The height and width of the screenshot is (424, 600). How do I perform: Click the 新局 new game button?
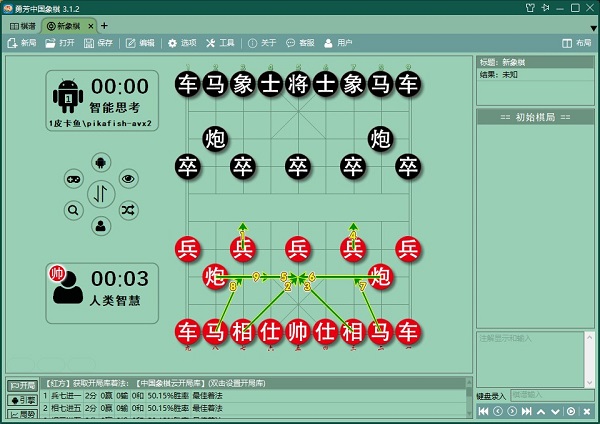[22, 43]
